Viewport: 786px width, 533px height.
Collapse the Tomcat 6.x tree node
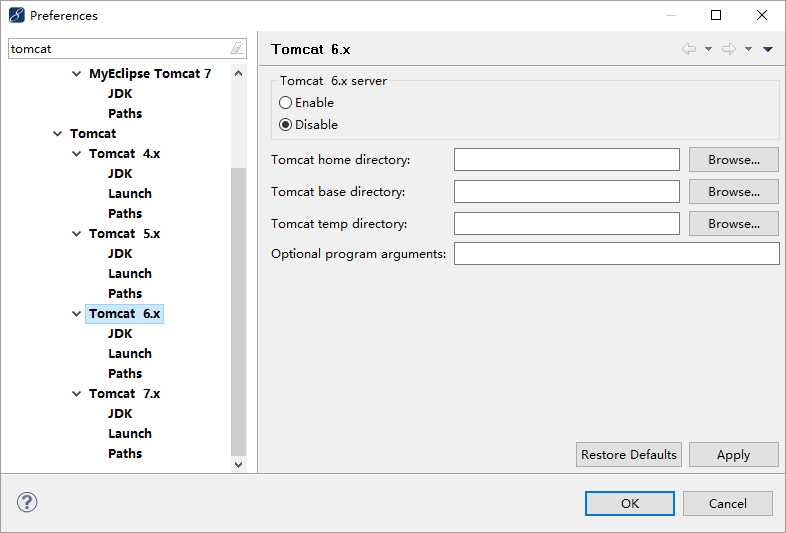click(x=77, y=314)
